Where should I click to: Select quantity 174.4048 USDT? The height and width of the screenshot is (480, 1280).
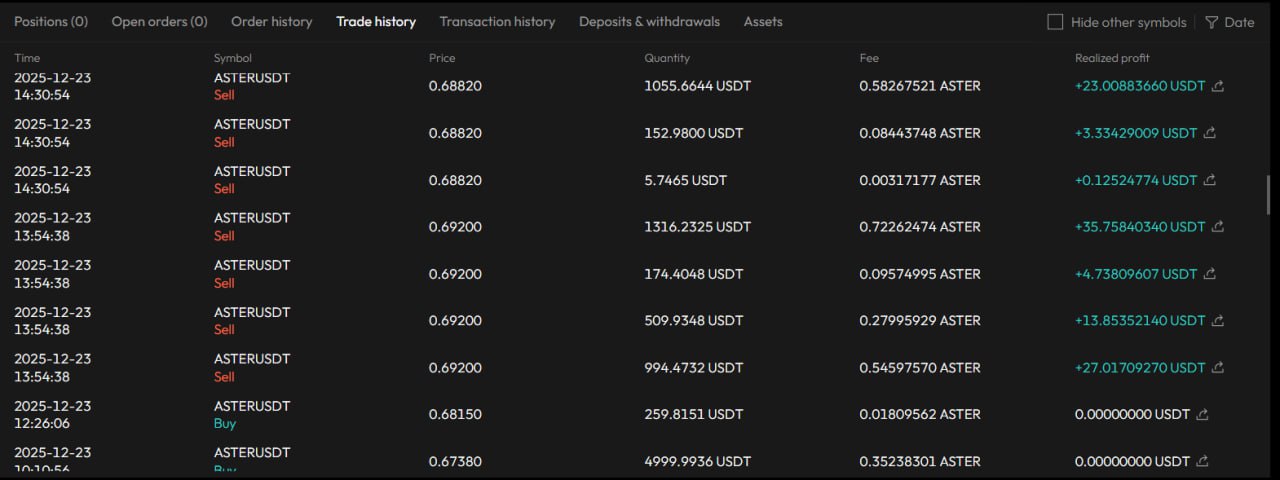(693, 274)
